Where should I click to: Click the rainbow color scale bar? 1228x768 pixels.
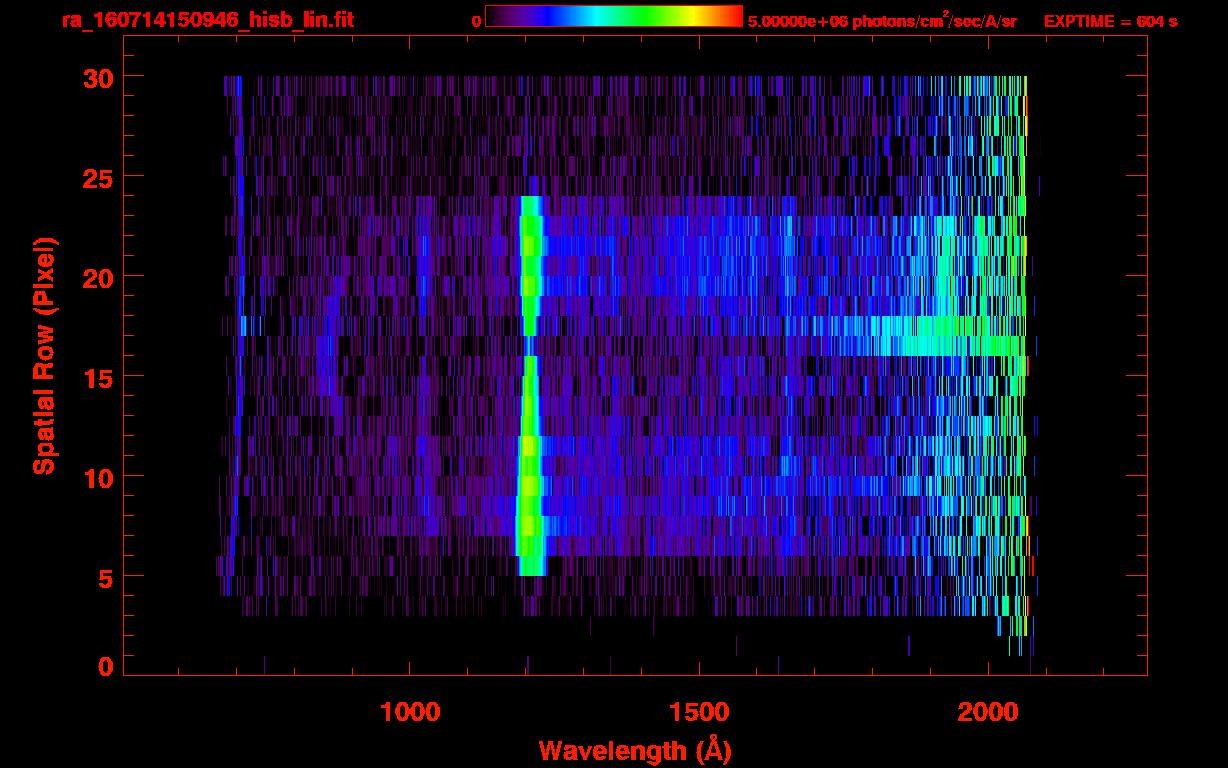pyautogui.click(x=613, y=17)
